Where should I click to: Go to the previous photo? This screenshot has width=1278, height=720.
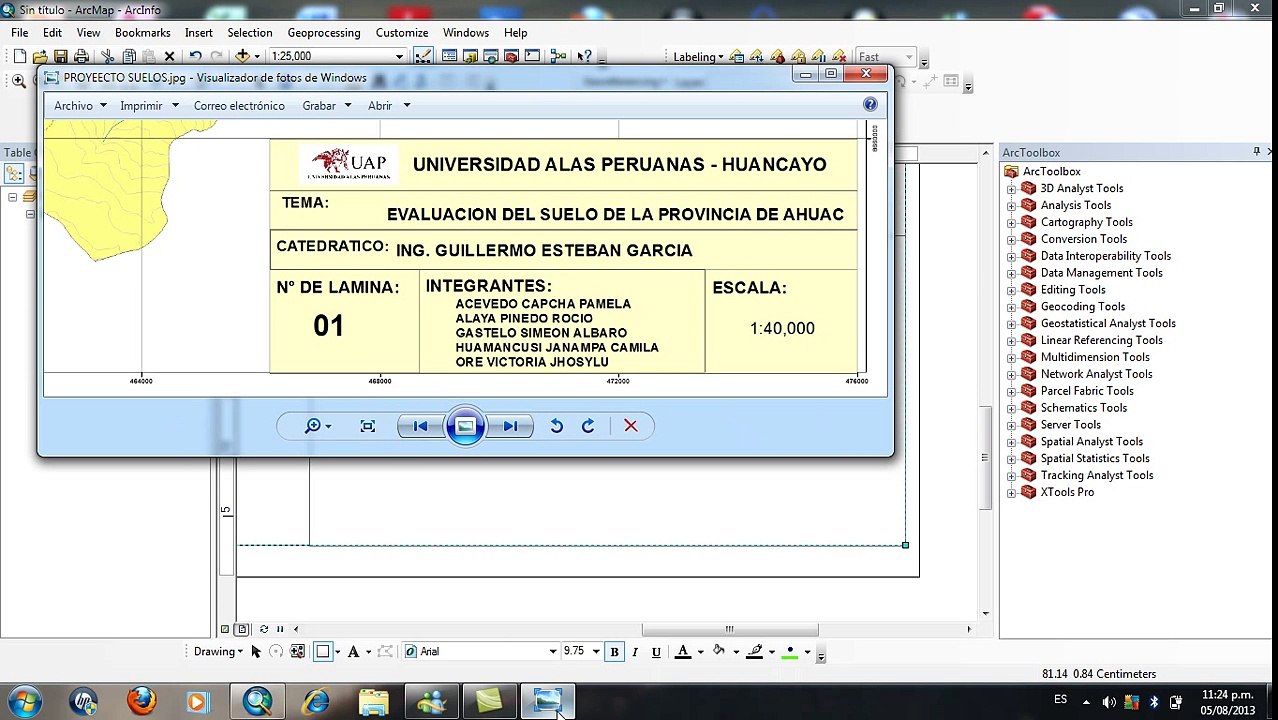(x=420, y=426)
